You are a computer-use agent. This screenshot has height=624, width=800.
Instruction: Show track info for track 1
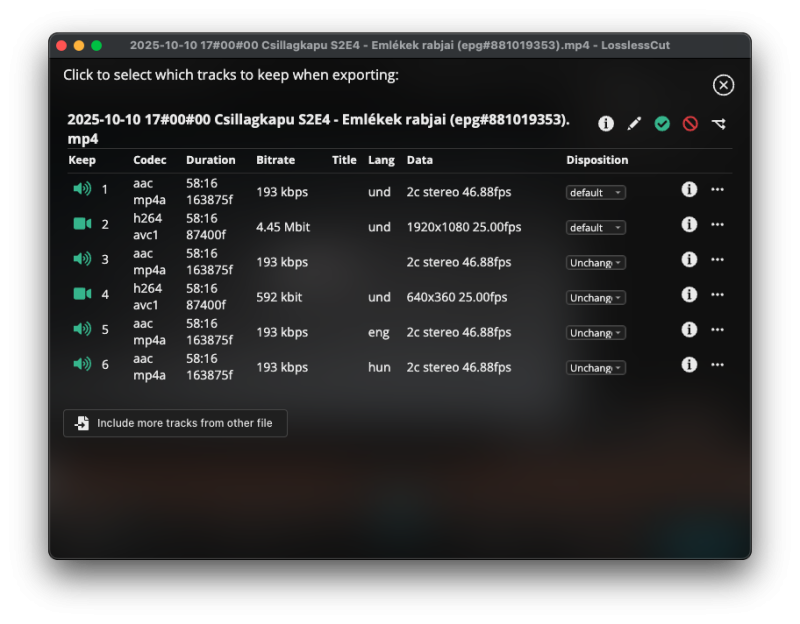tap(689, 189)
